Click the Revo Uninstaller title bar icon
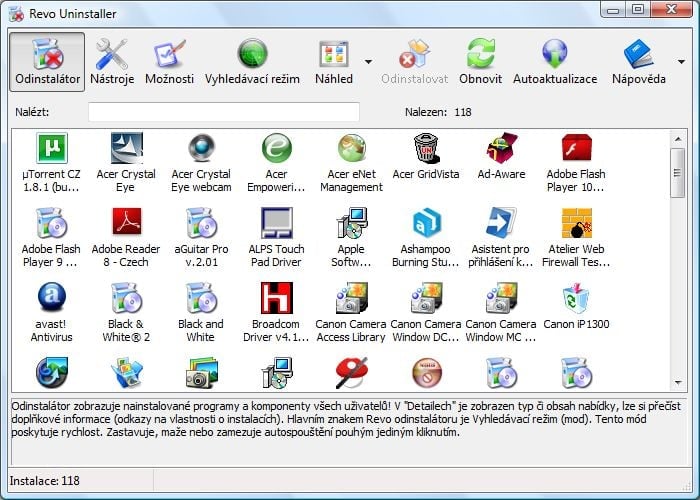This screenshot has width=700, height=500. click(17, 14)
